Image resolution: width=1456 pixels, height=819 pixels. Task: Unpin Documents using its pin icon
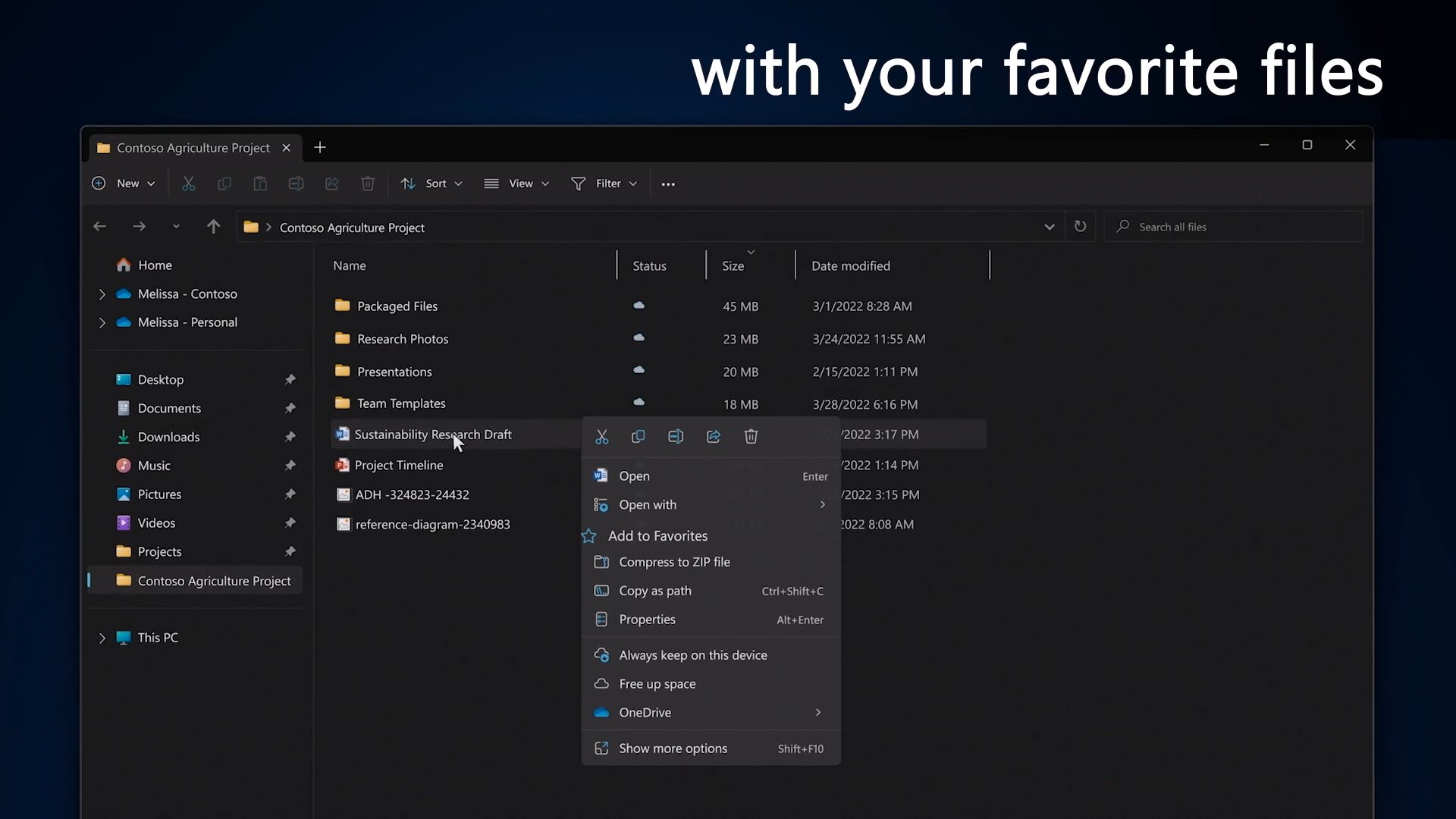click(x=290, y=408)
